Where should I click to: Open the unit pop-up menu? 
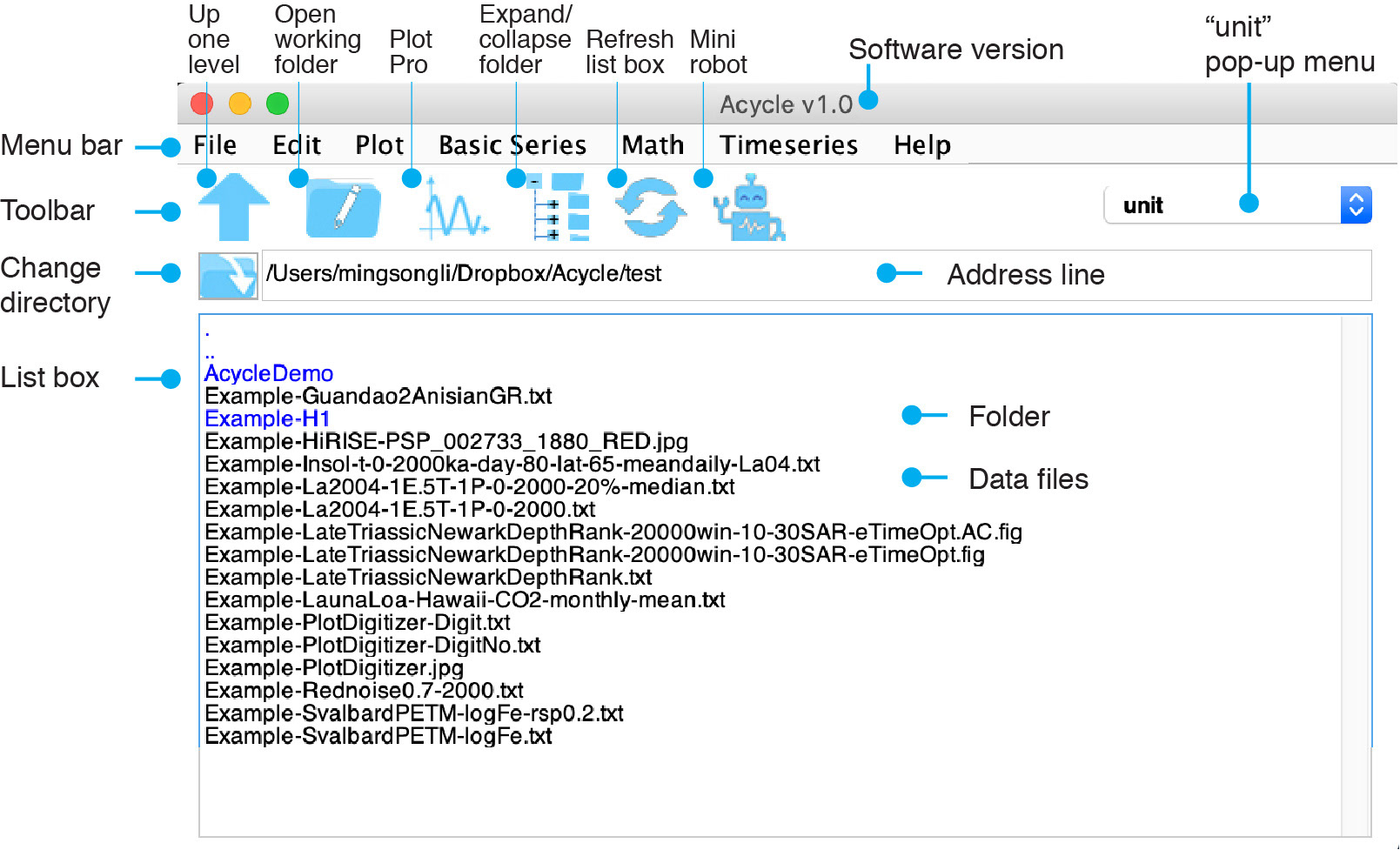click(1237, 205)
